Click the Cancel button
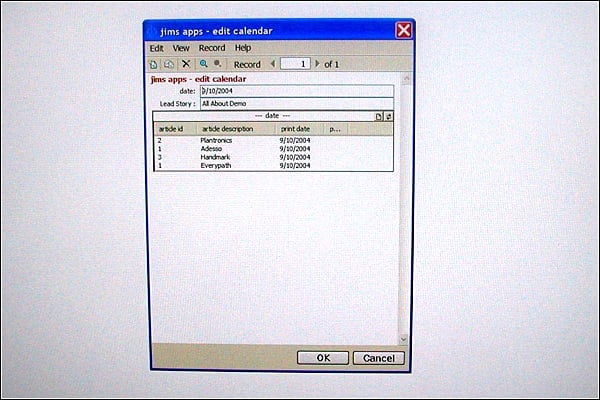This screenshot has width=600, height=400. pyautogui.click(x=379, y=358)
